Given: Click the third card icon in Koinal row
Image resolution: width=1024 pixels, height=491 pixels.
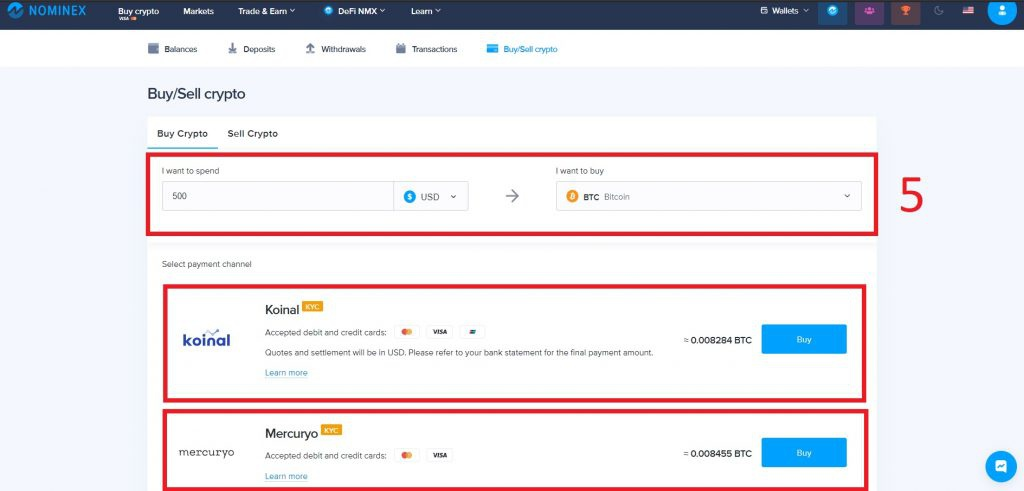Looking at the screenshot, I should click(x=472, y=332).
